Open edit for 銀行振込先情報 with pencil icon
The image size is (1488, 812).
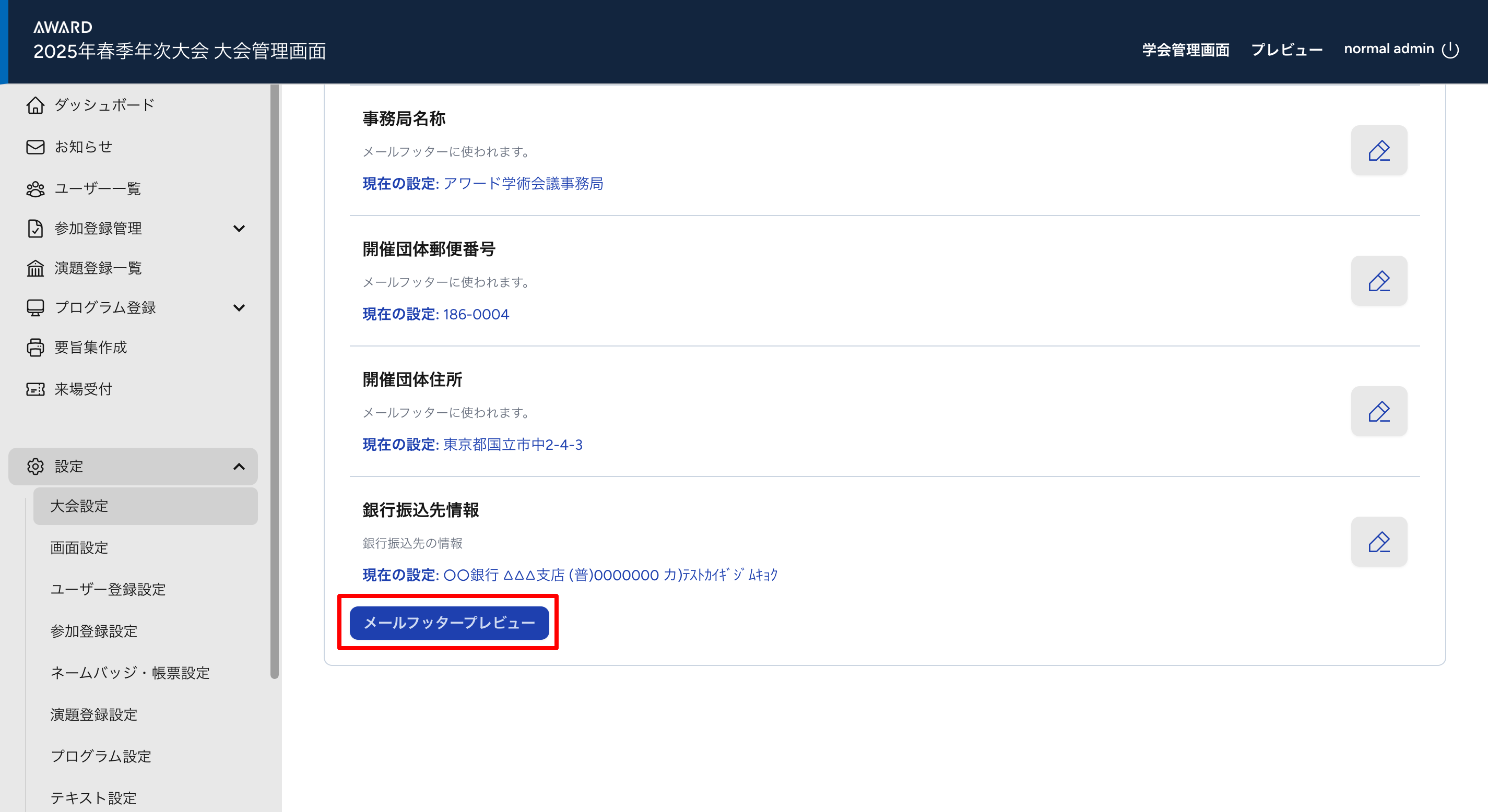click(1378, 542)
